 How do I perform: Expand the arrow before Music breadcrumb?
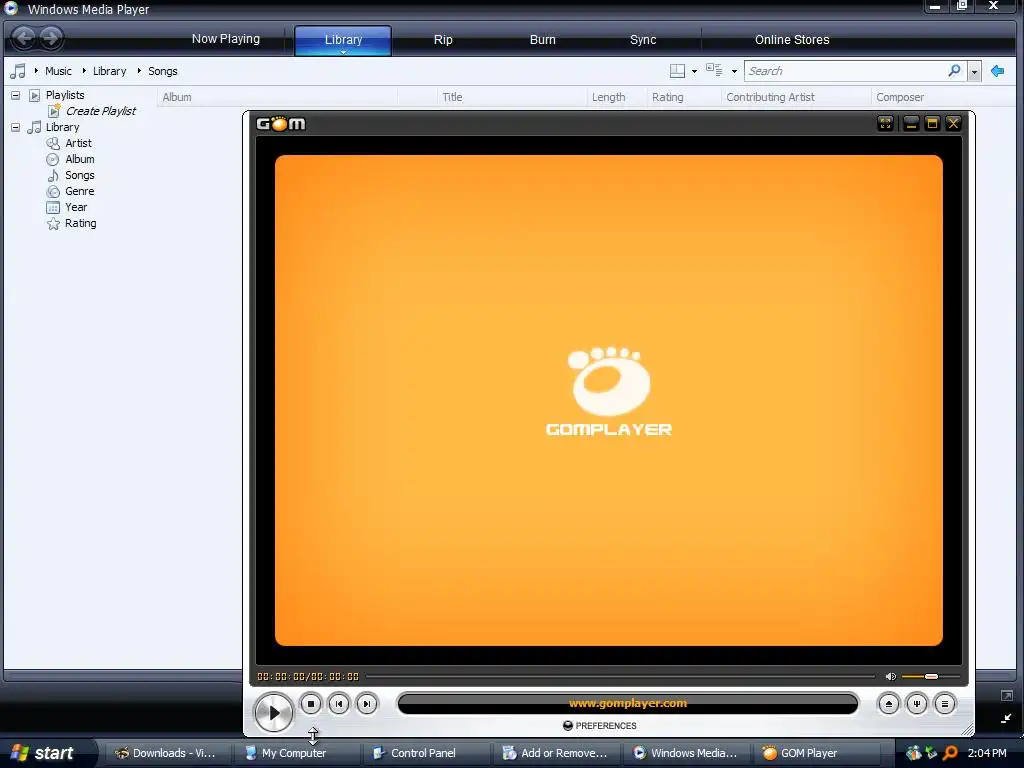tap(35, 71)
